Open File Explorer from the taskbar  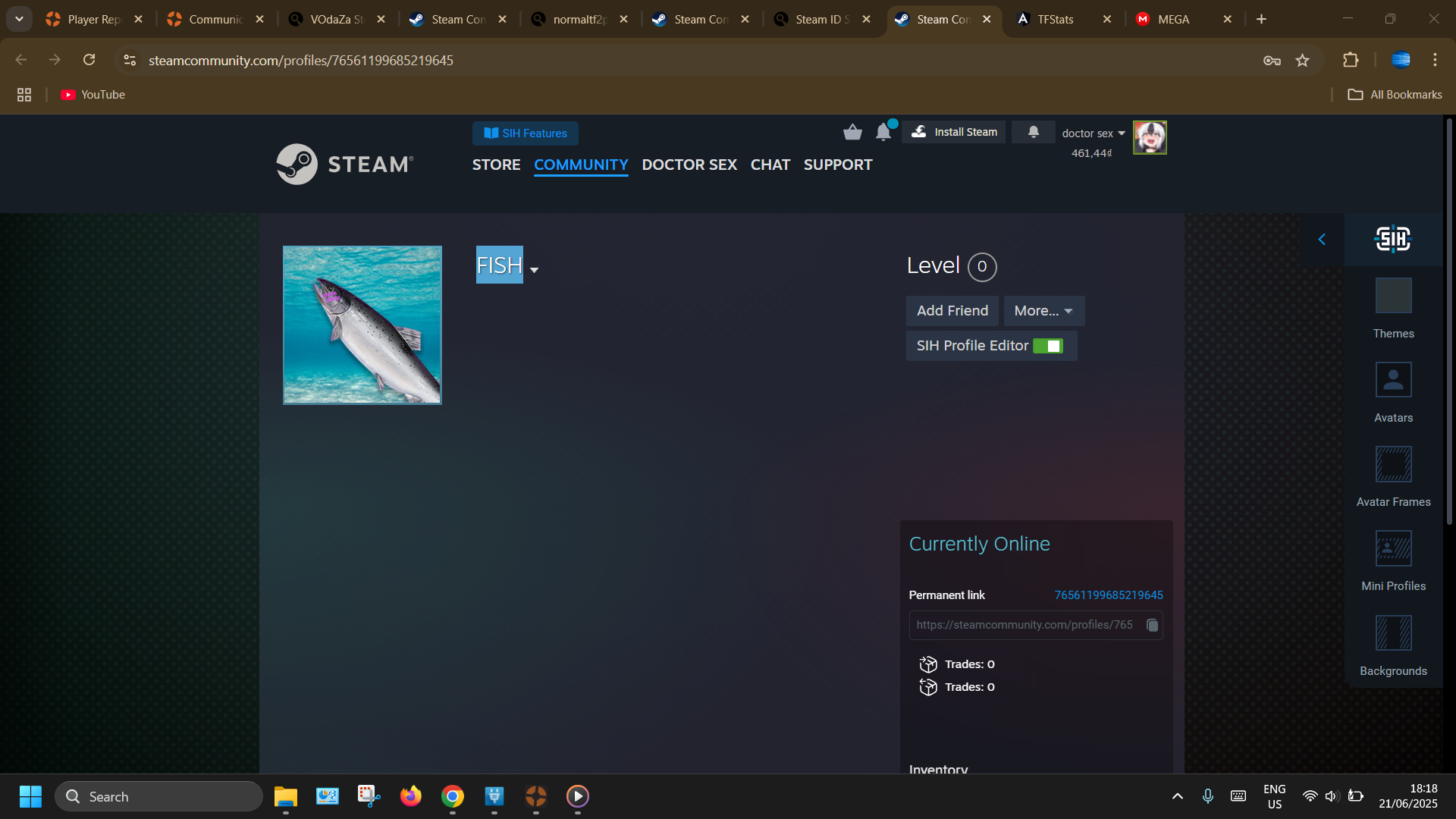click(x=286, y=797)
